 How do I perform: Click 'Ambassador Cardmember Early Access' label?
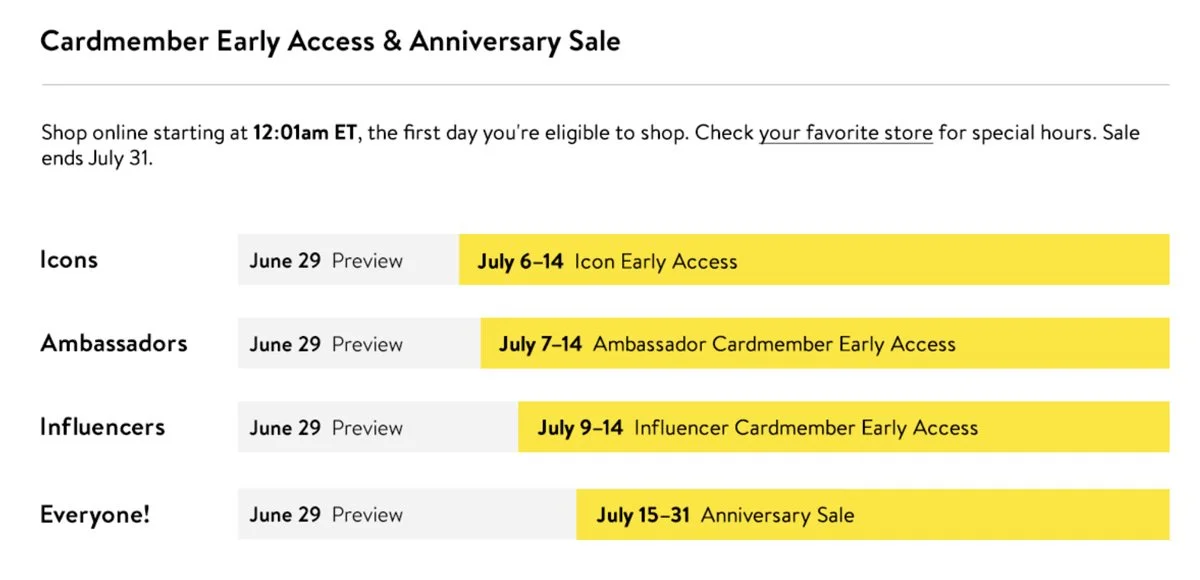click(774, 345)
